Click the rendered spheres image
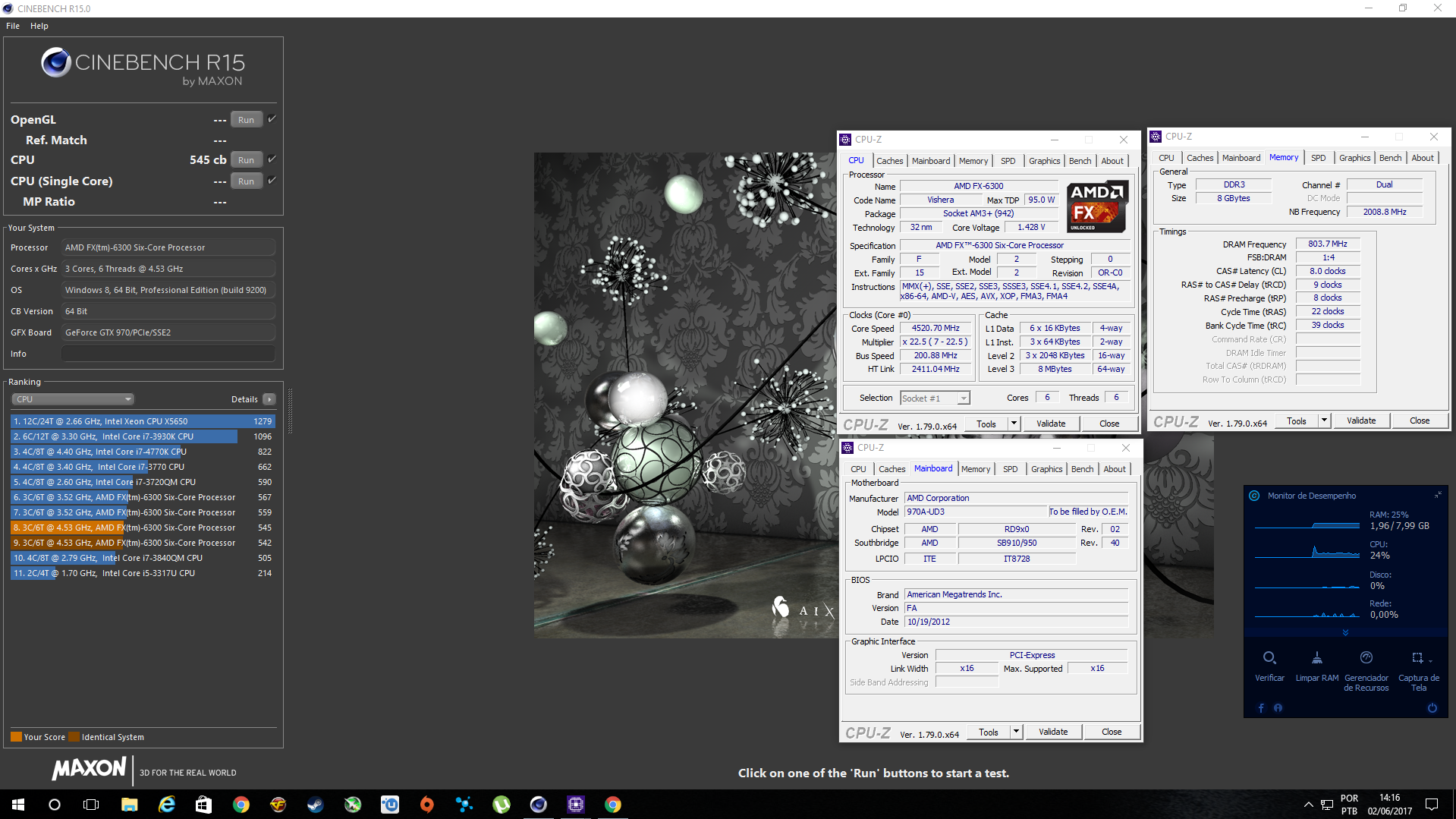The height and width of the screenshot is (819, 1456). 685,395
